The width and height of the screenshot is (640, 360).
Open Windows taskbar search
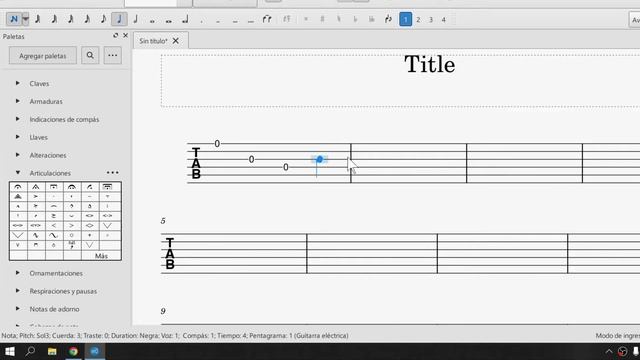click(30, 351)
